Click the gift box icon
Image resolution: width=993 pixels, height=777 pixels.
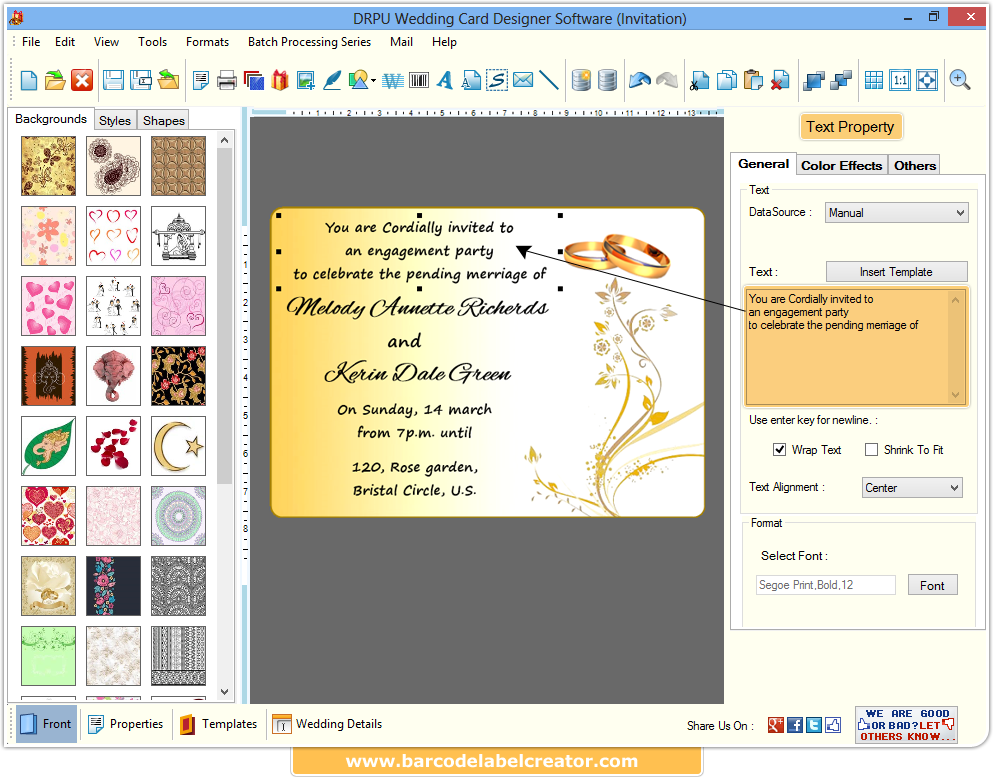(279, 80)
